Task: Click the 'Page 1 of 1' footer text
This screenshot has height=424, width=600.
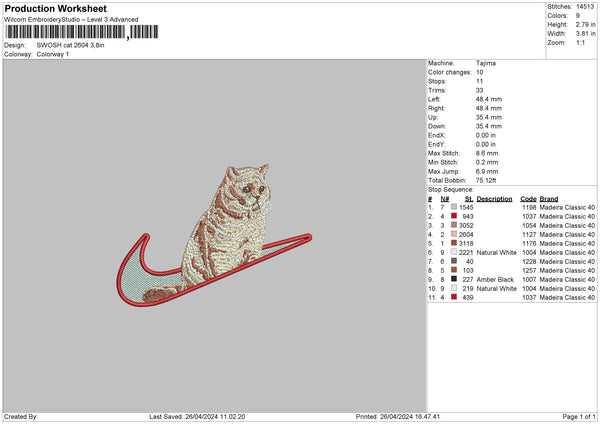Action: (x=579, y=417)
